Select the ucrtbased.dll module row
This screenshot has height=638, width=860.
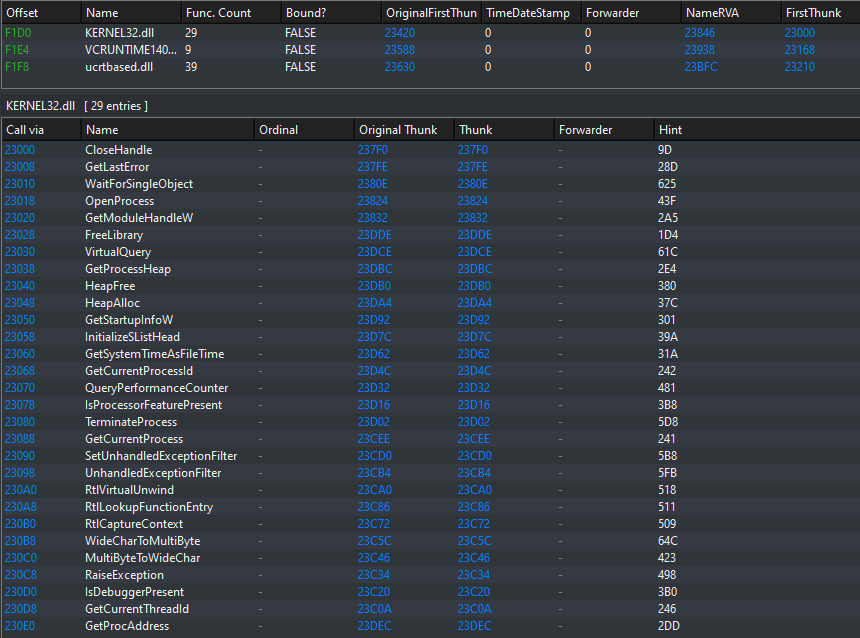(121, 67)
